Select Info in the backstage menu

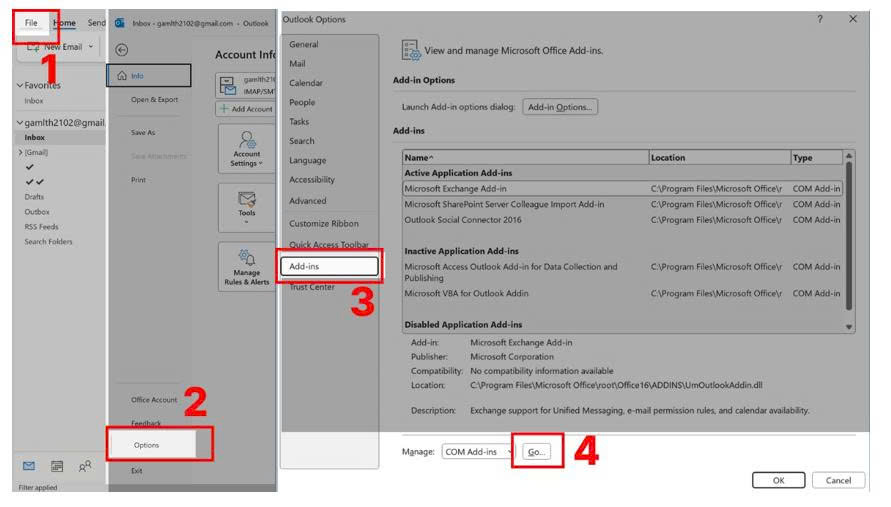click(149, 76)
